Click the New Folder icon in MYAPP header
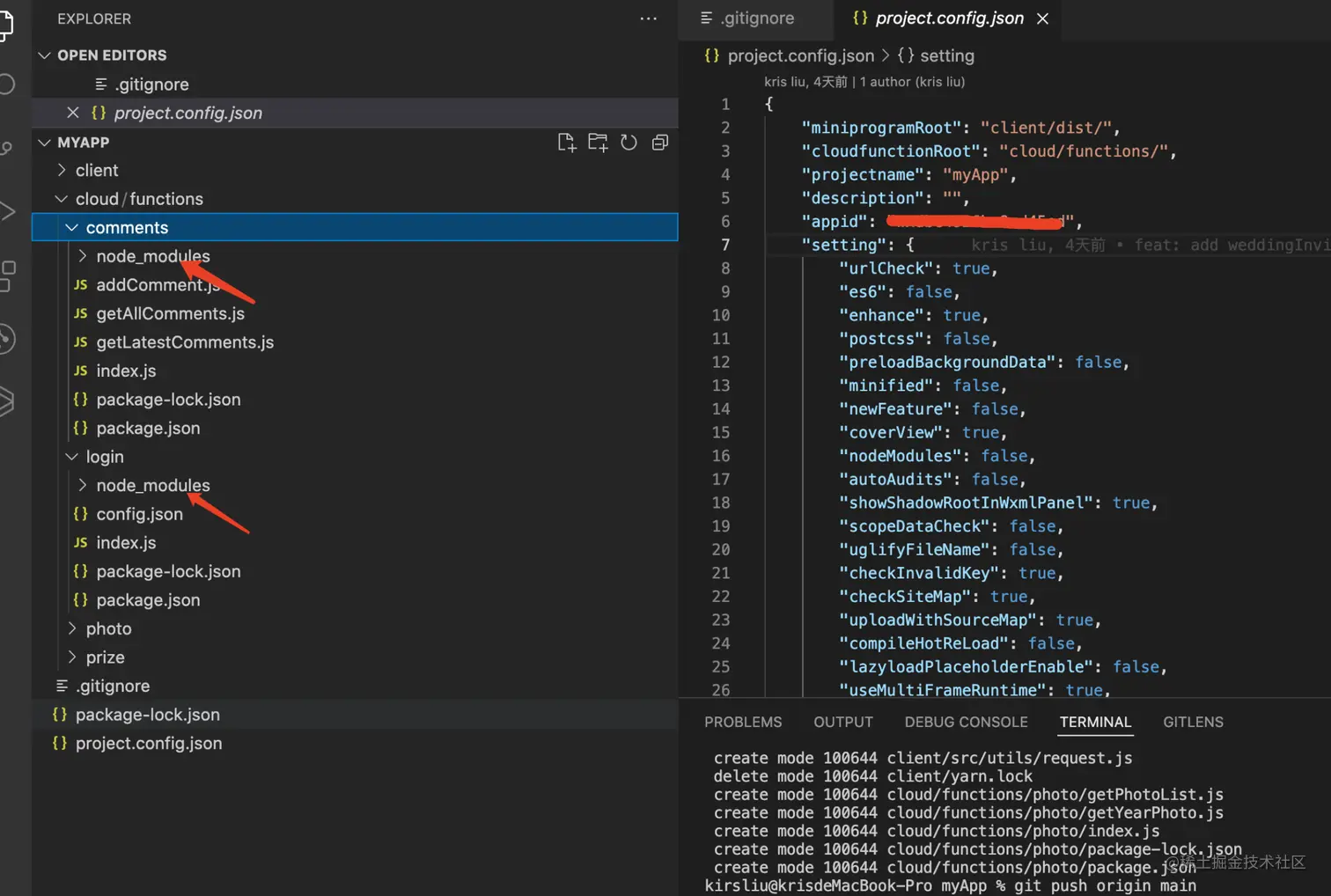The height and width of the screenshot is (896, 1331). (598, 143)
